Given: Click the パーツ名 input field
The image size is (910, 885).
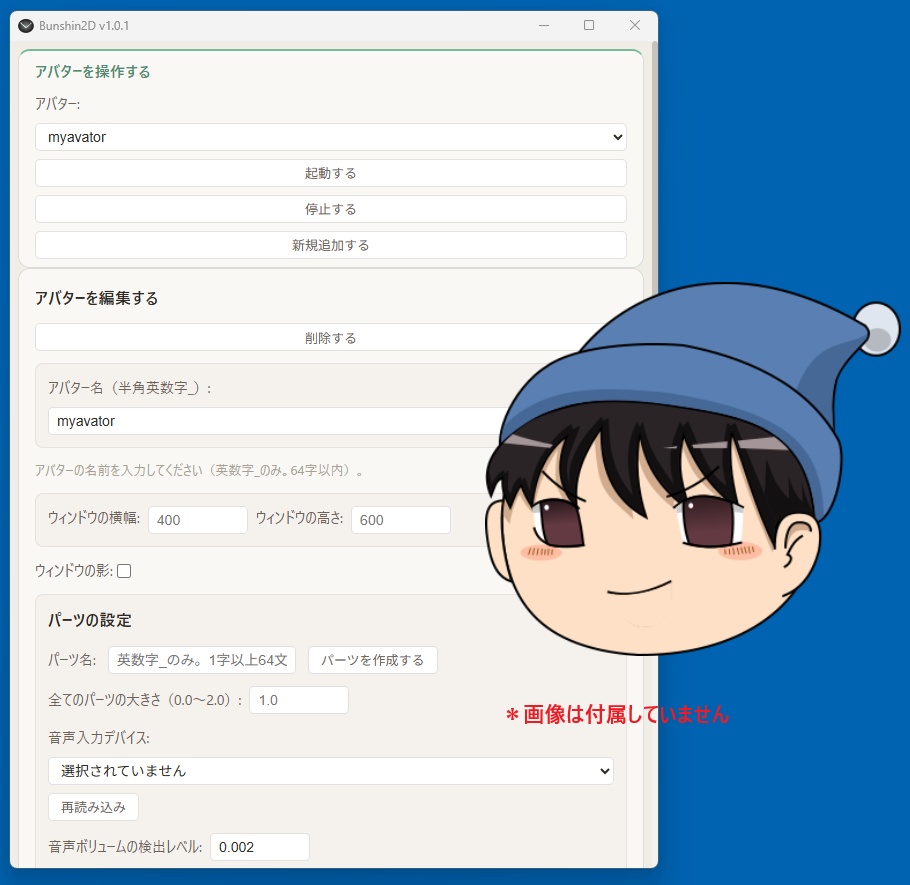Looking at the screenshot, I should coord(202,660).
